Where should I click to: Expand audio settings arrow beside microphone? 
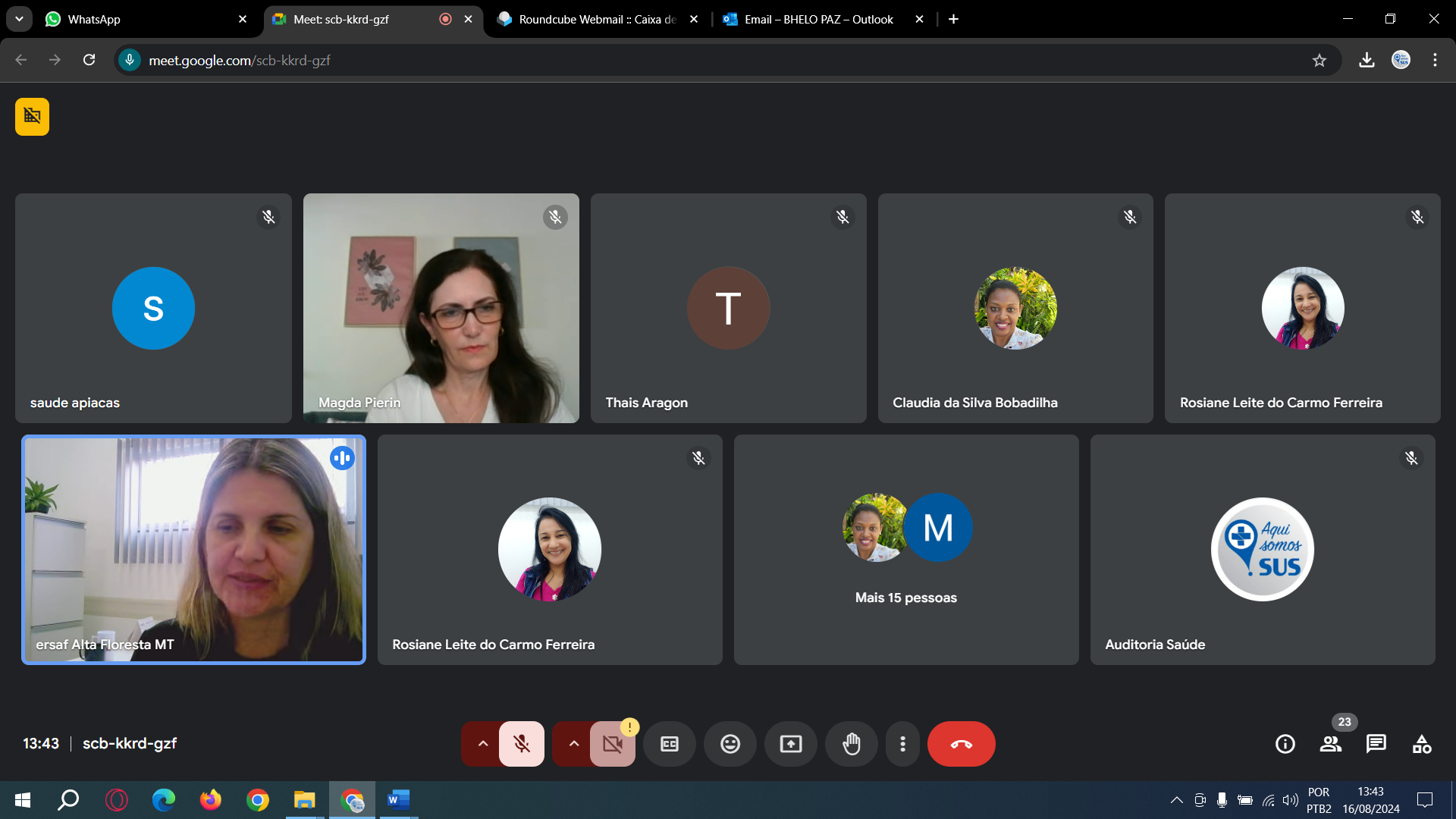click(x=482, y=744)
